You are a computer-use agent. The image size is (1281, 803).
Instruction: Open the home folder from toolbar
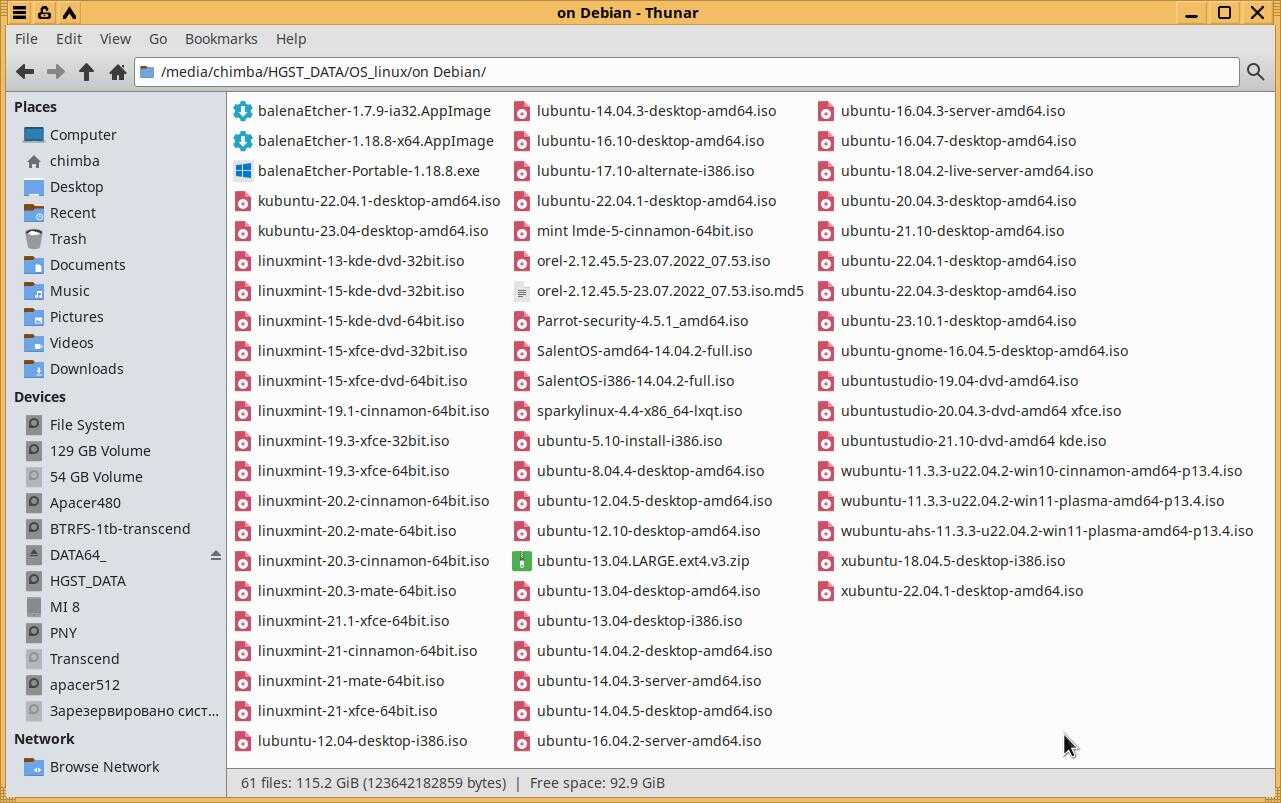(118, 72)
